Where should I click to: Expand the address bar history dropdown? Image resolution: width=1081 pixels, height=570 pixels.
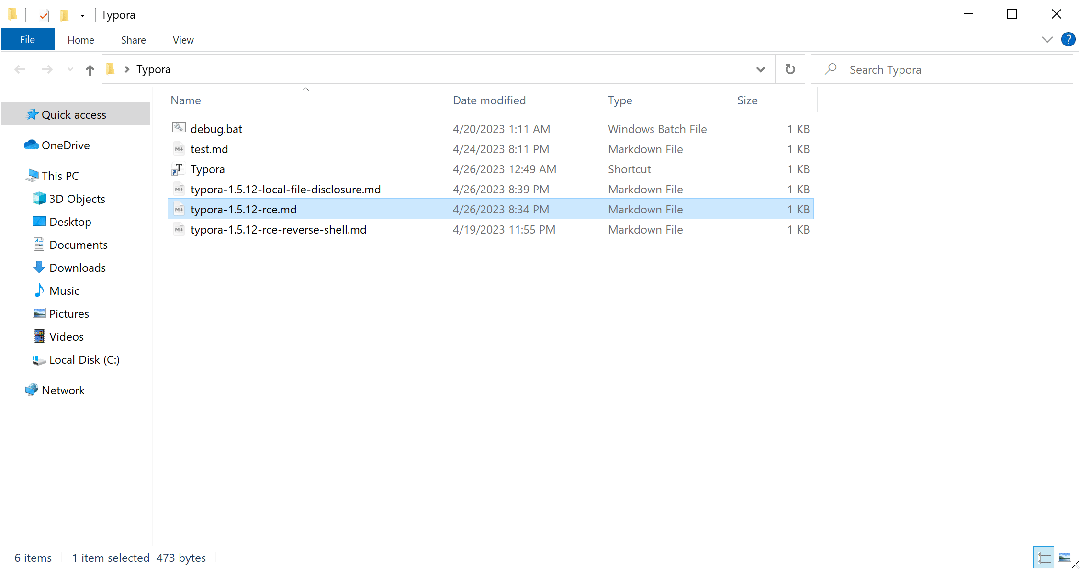tap(760, 69)
